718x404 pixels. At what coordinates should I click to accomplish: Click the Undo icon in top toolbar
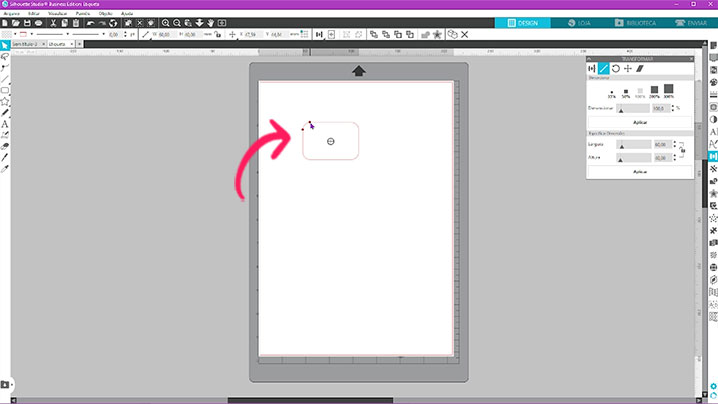pos(90,22)
